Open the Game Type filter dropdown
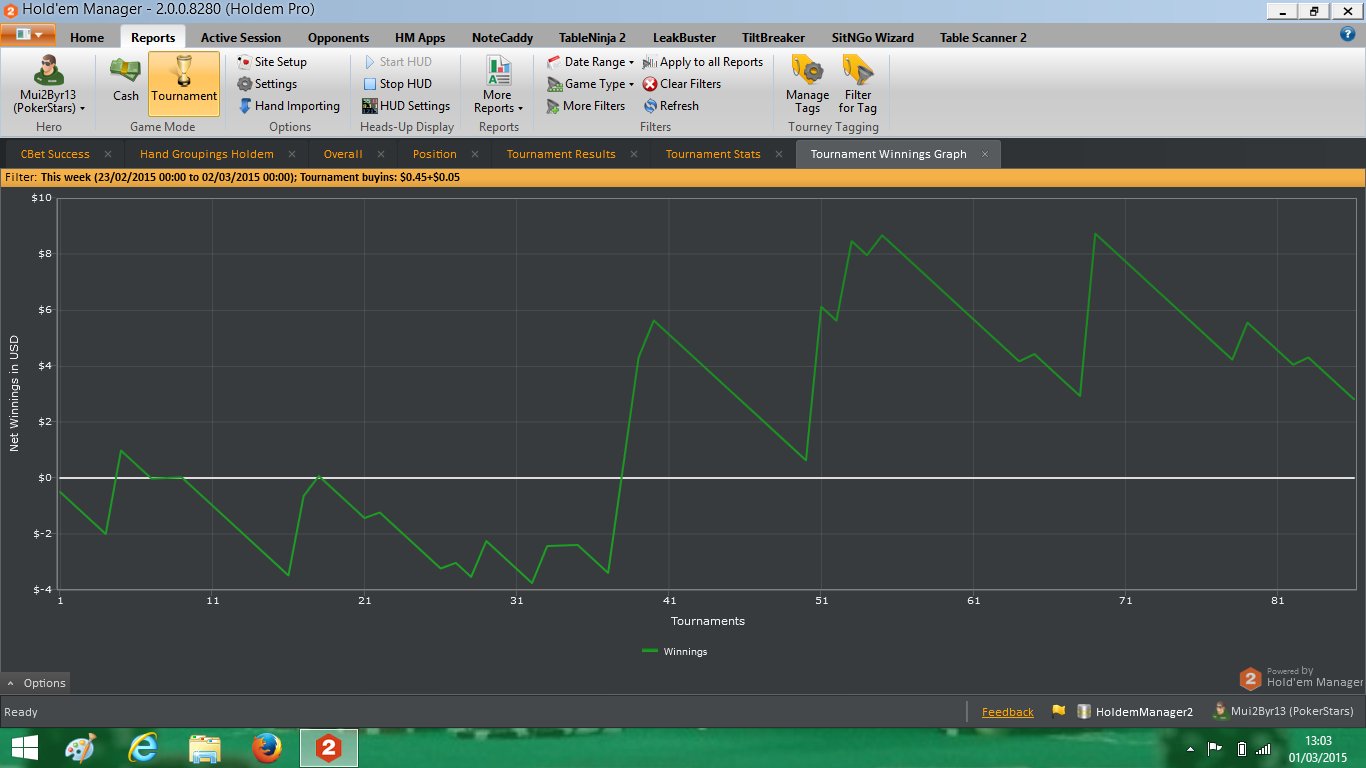 (591, 84)
